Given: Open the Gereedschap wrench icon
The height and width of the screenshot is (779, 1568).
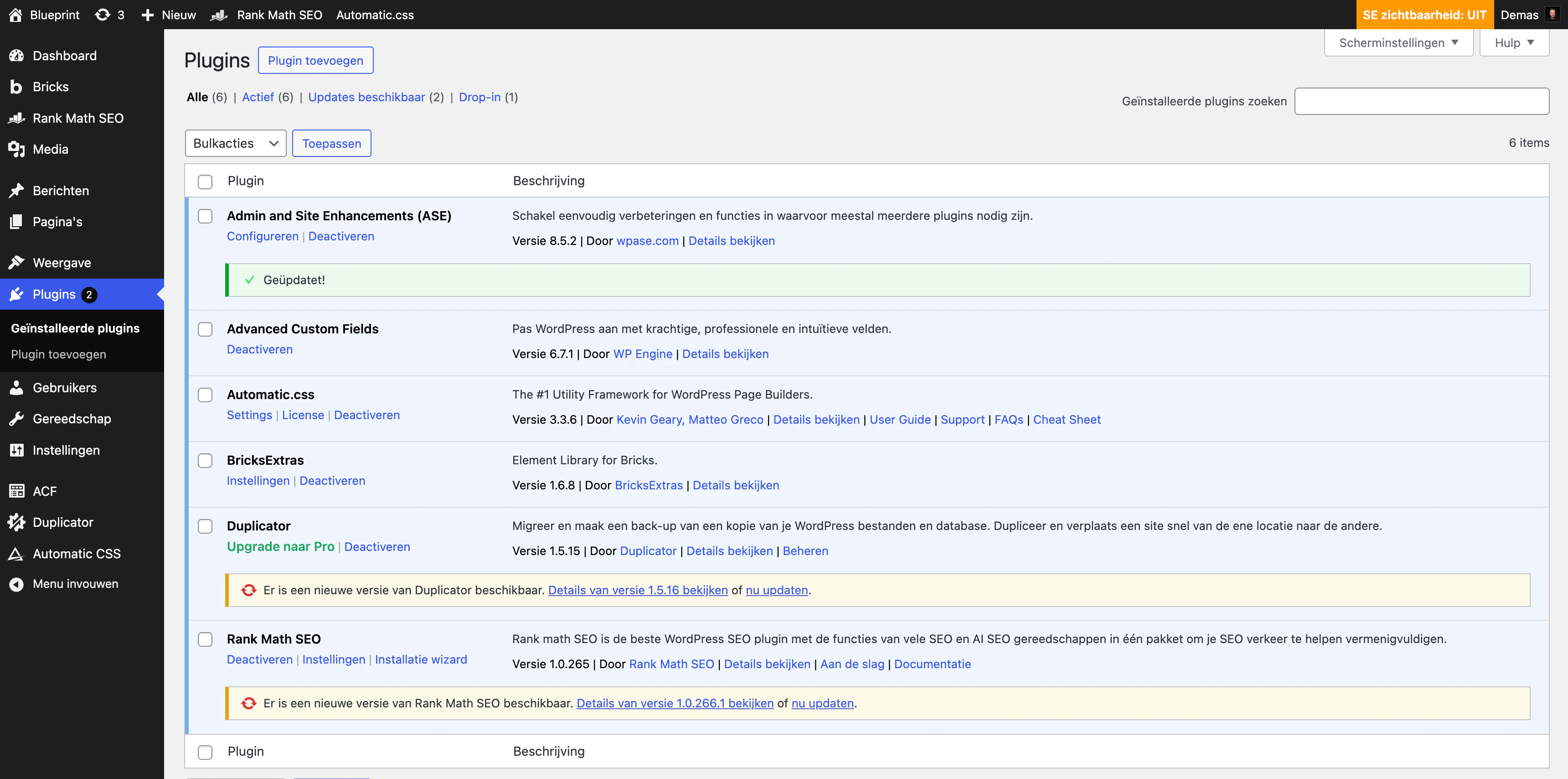Looking at the screenshot, I should coord(16,419).
